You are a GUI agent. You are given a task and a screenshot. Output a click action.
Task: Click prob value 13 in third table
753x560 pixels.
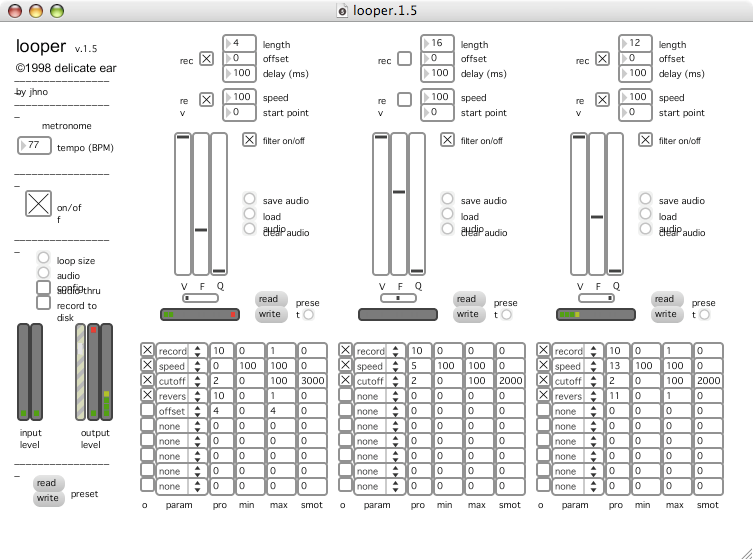tap(618, 366)
